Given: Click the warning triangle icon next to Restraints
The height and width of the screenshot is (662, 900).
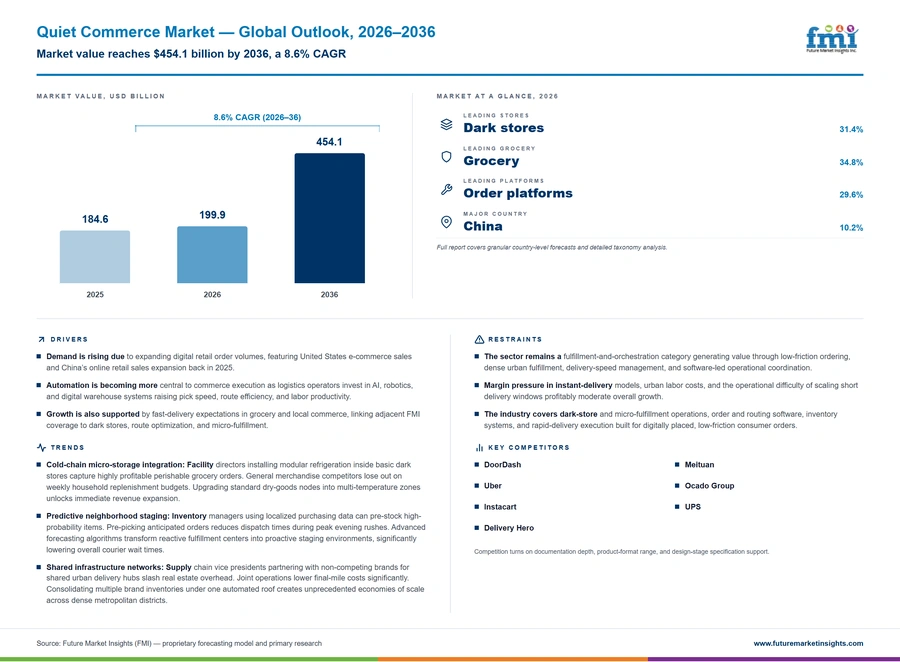Looking at the screenshot, I should tap(479, 339).
